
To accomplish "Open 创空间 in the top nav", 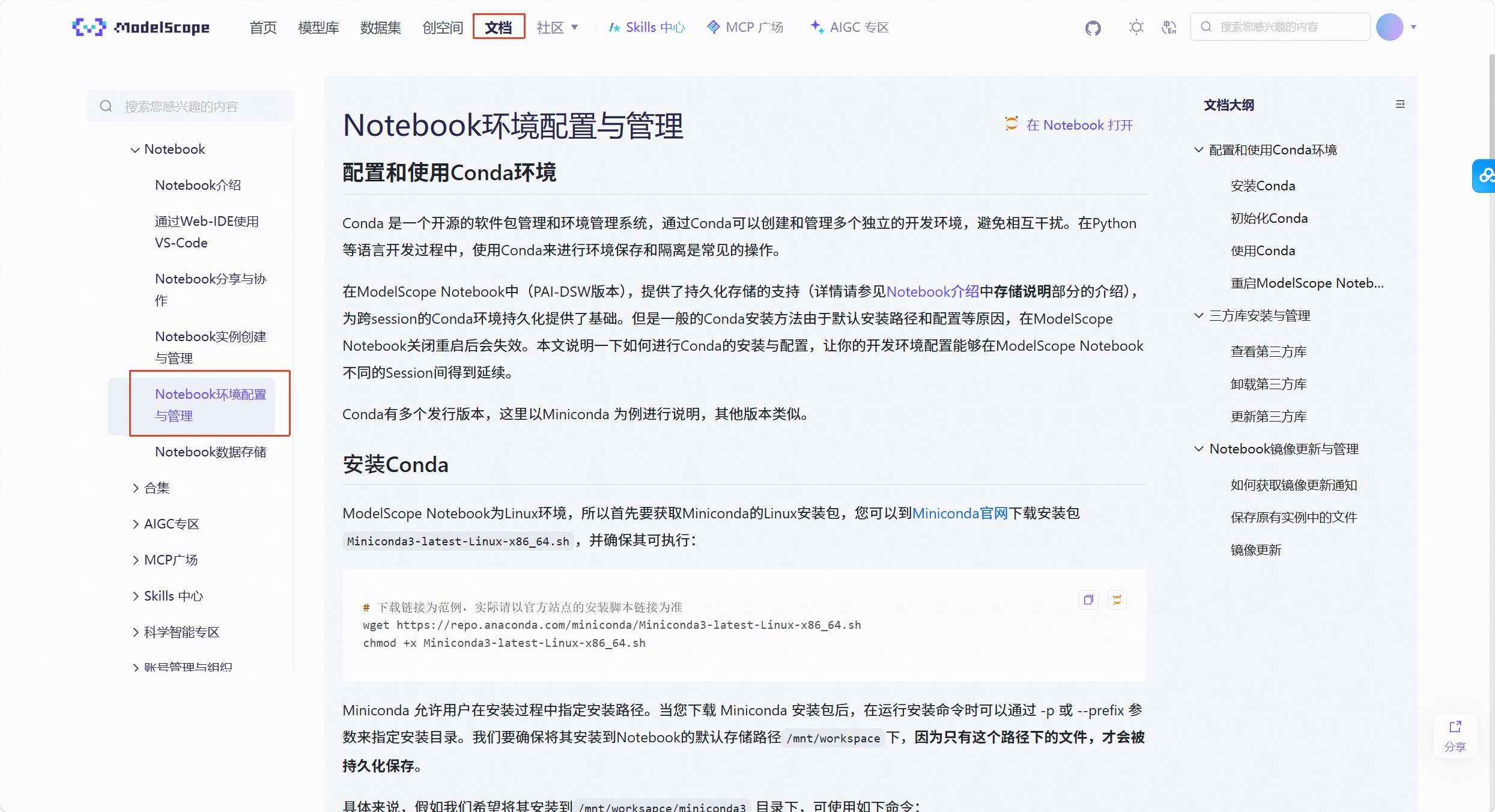I will pyautogui.click(x=443, y=27).
